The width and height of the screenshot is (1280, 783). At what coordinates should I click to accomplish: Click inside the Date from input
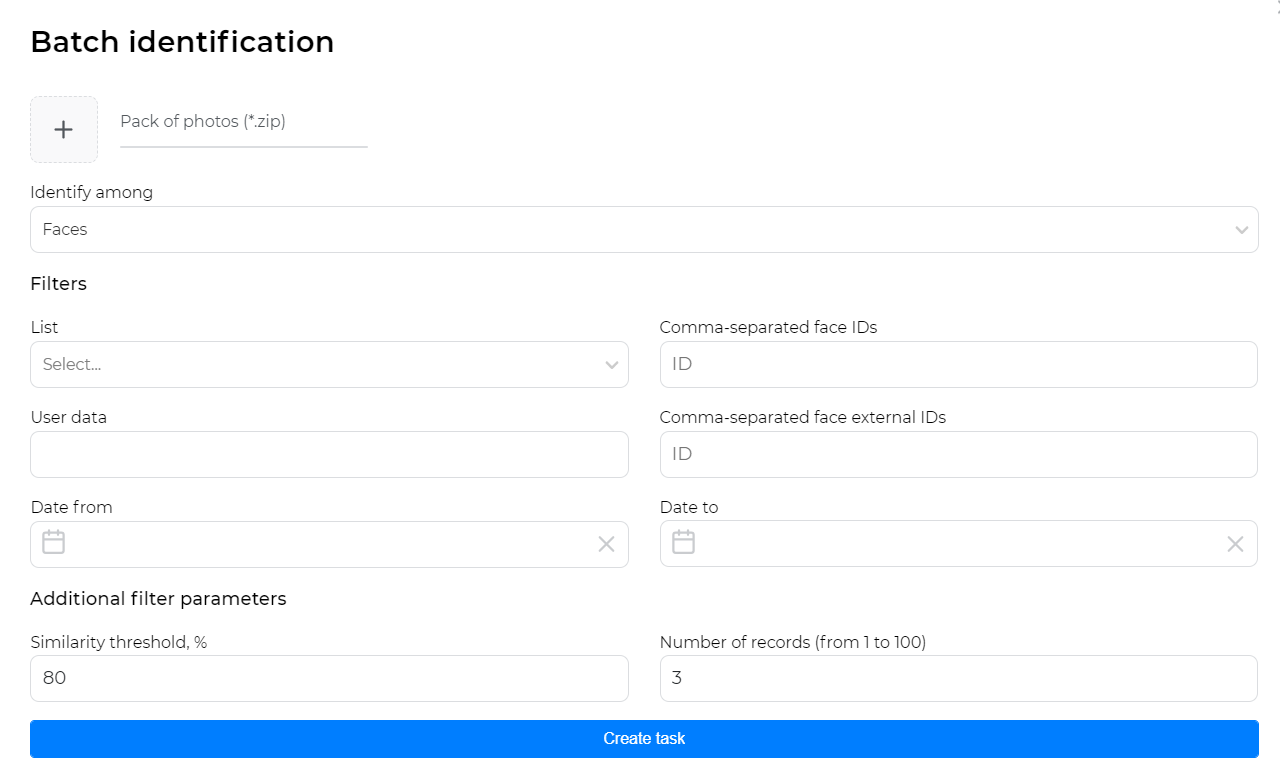point(330,544)
